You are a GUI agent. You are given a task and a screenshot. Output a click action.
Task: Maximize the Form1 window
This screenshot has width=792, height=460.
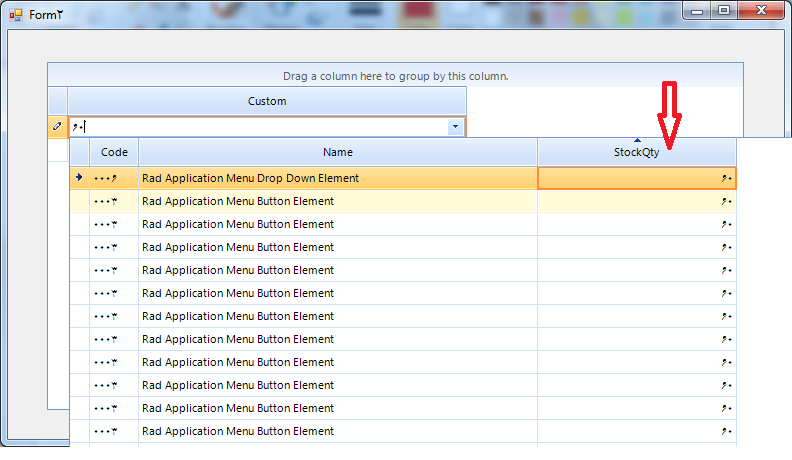tap(723, 10)
